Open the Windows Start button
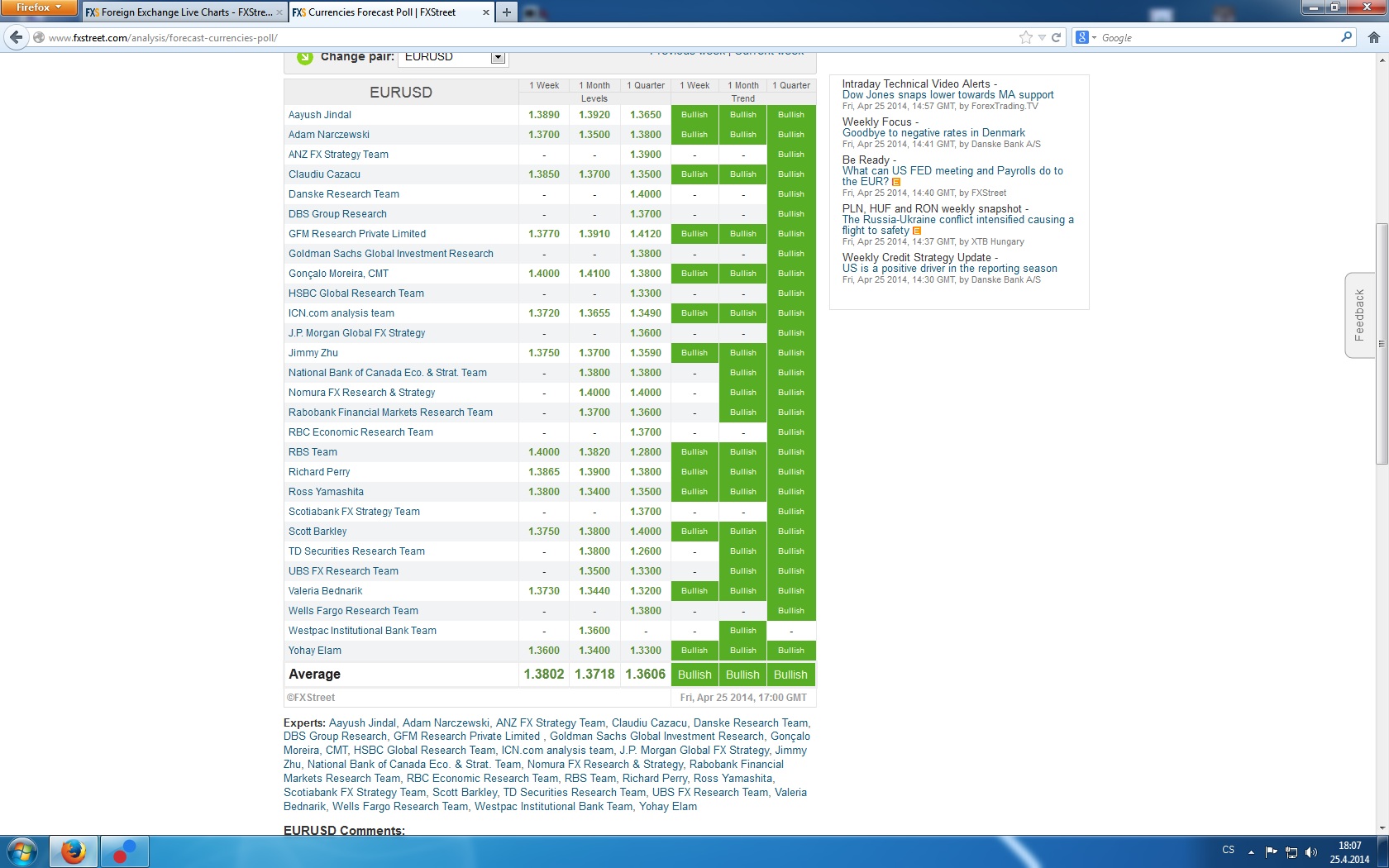Image resolution: width=1389 pixels, height=868 pixels. pyautogui.click(x=22, y=851)
